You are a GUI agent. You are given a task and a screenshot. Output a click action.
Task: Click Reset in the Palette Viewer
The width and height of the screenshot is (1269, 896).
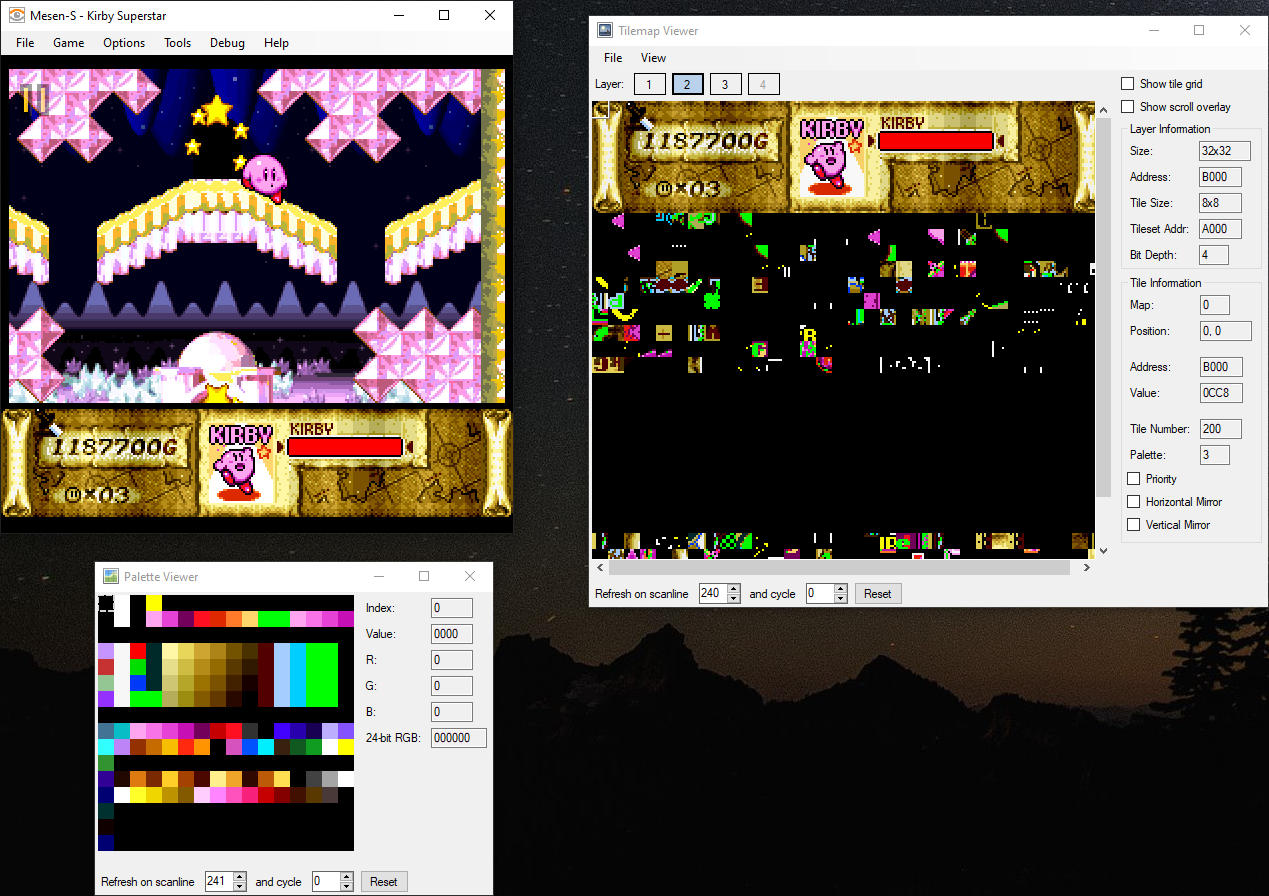(384, 882)
